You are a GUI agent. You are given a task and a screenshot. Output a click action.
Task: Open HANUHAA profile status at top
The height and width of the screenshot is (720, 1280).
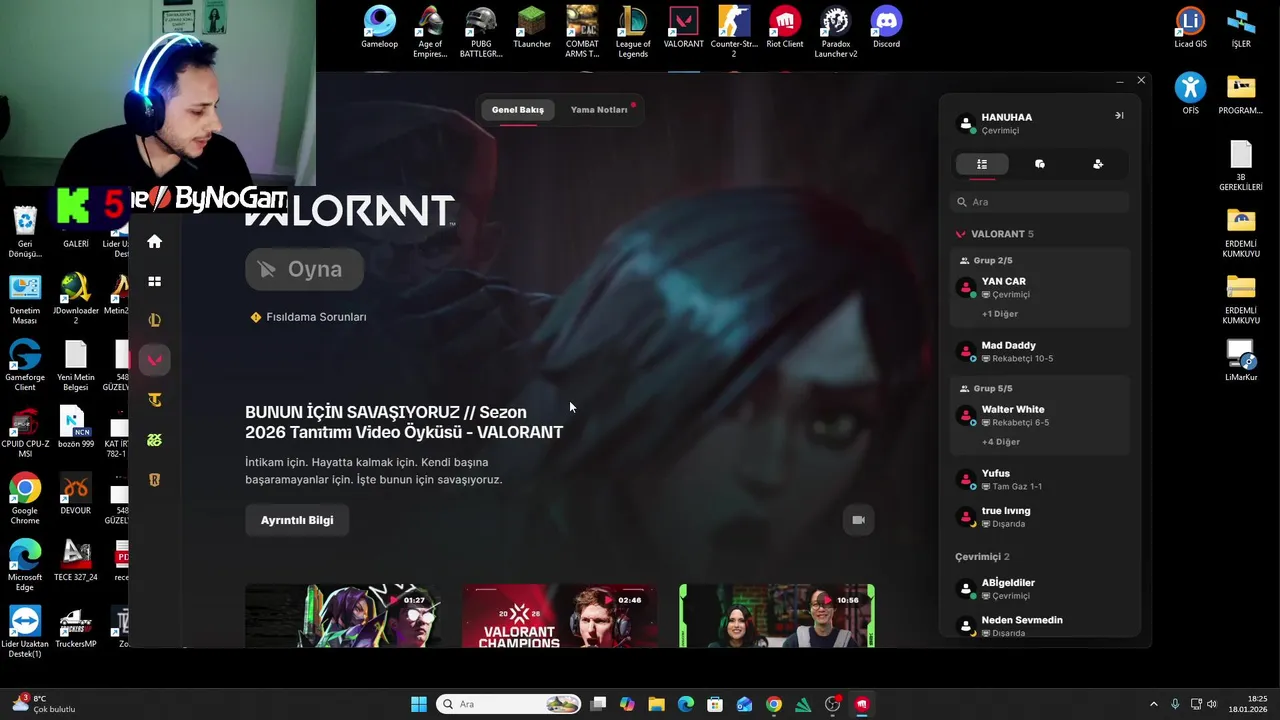[1006, 123]
